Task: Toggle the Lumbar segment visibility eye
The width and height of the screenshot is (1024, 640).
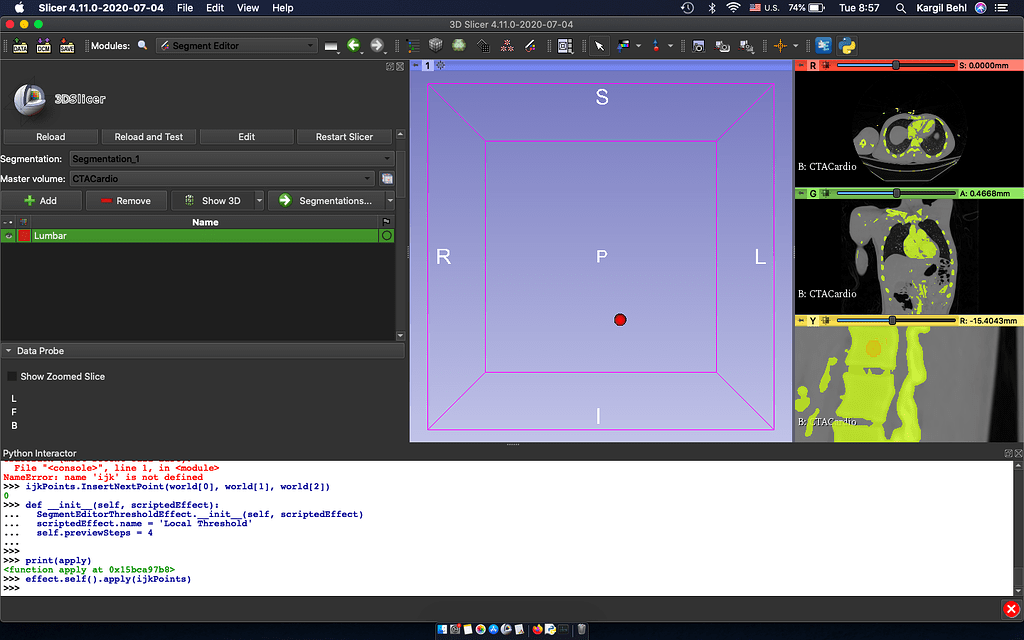Action: [9, 235]
